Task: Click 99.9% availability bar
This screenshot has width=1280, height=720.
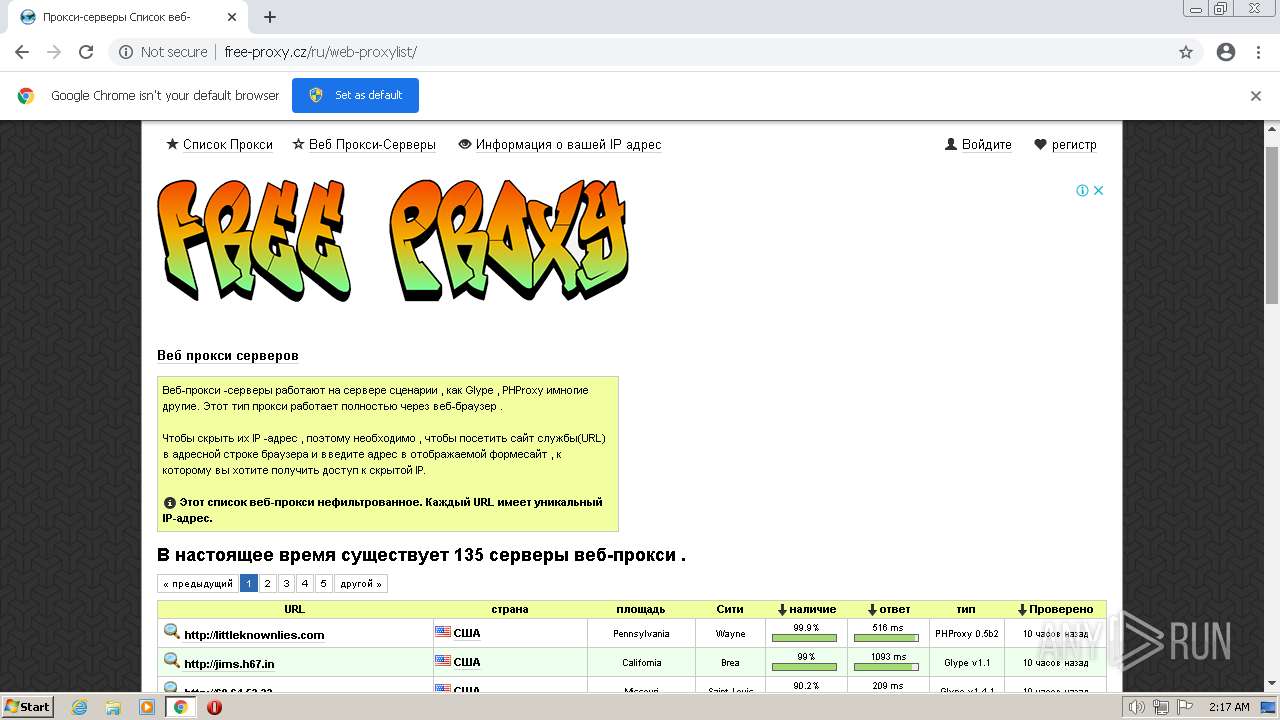Action: (x=805, y=638)
